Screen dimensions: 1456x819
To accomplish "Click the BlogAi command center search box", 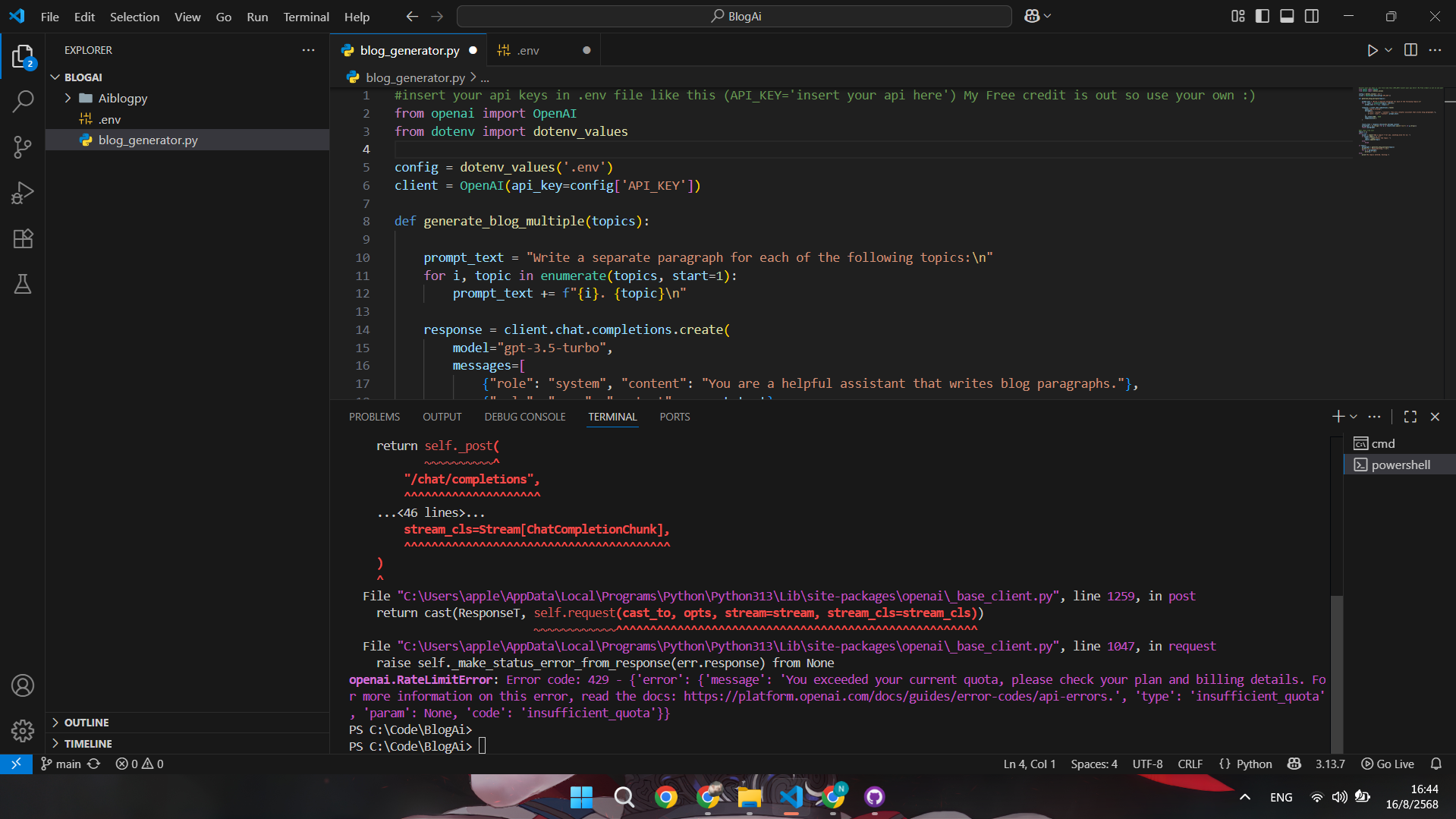I will (x=734, y=16).
